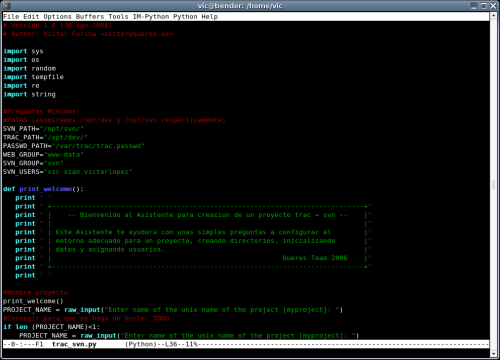Screen dimensions: 500x360
Task: Click the scrollbar up arrow
Action: click(x=494, y=16)
